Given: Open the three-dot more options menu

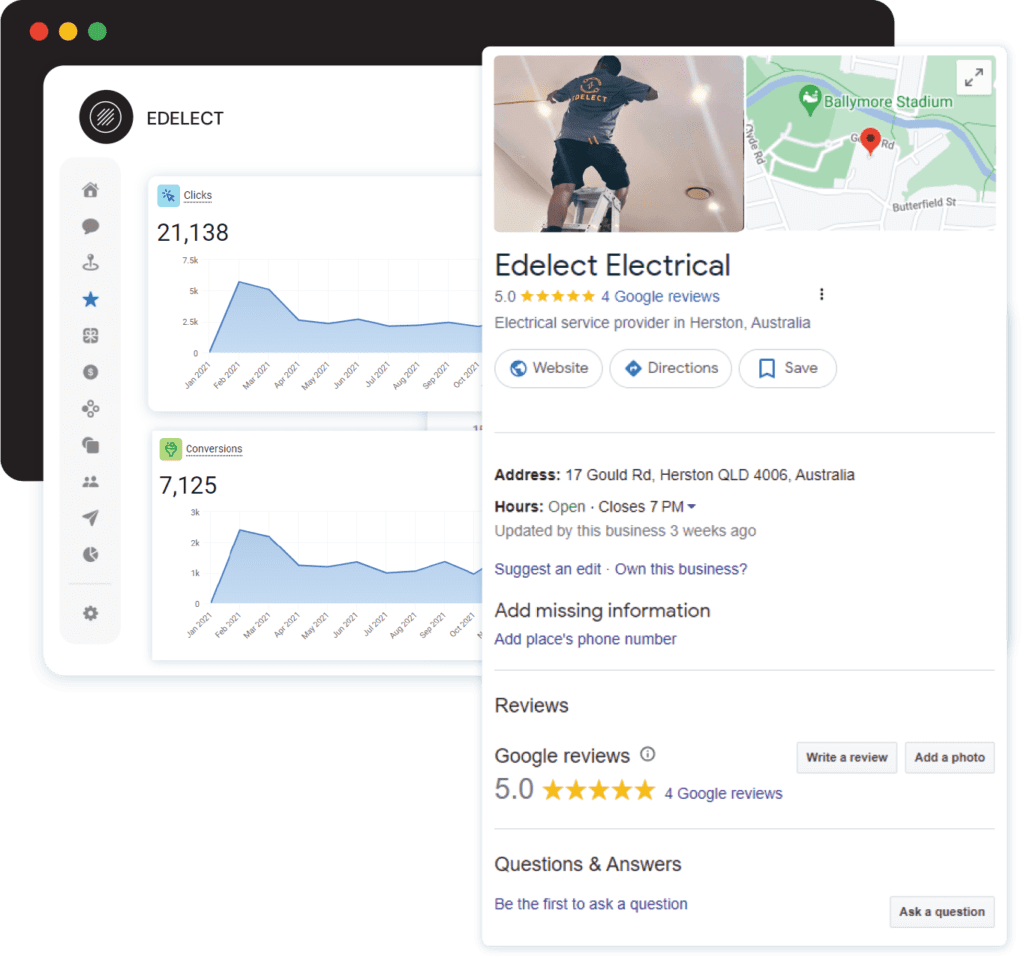Looking at the screenshot, I should click(822, 295).
